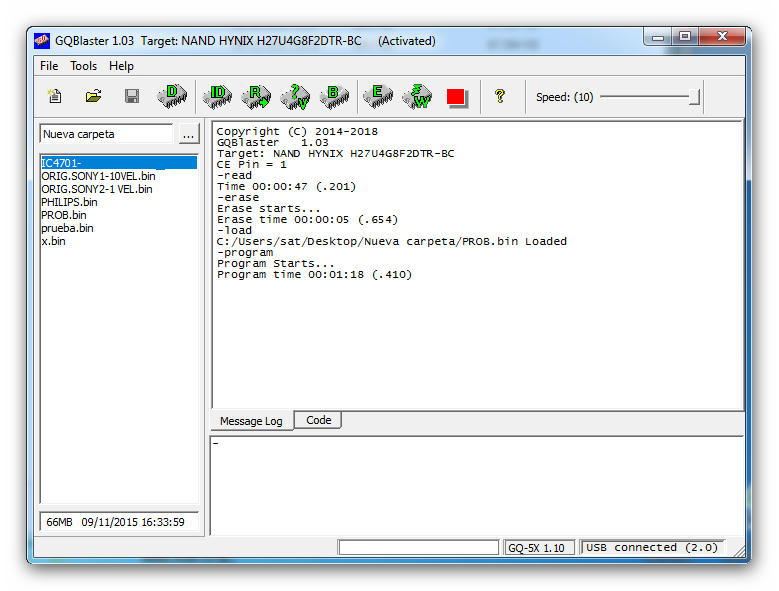Image resolution: width=779 pixels, height=591 pixels.
Task: Open the File menu
Action: [x=49, y=66]
